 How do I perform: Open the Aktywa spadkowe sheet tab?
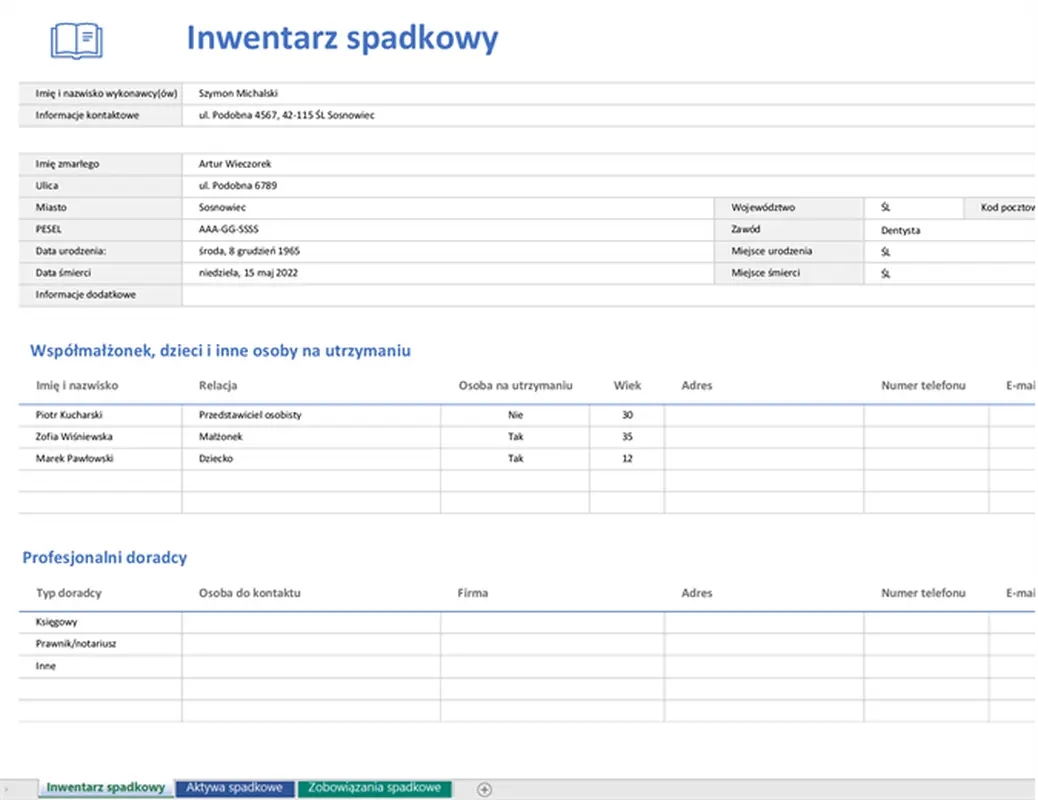234,788
